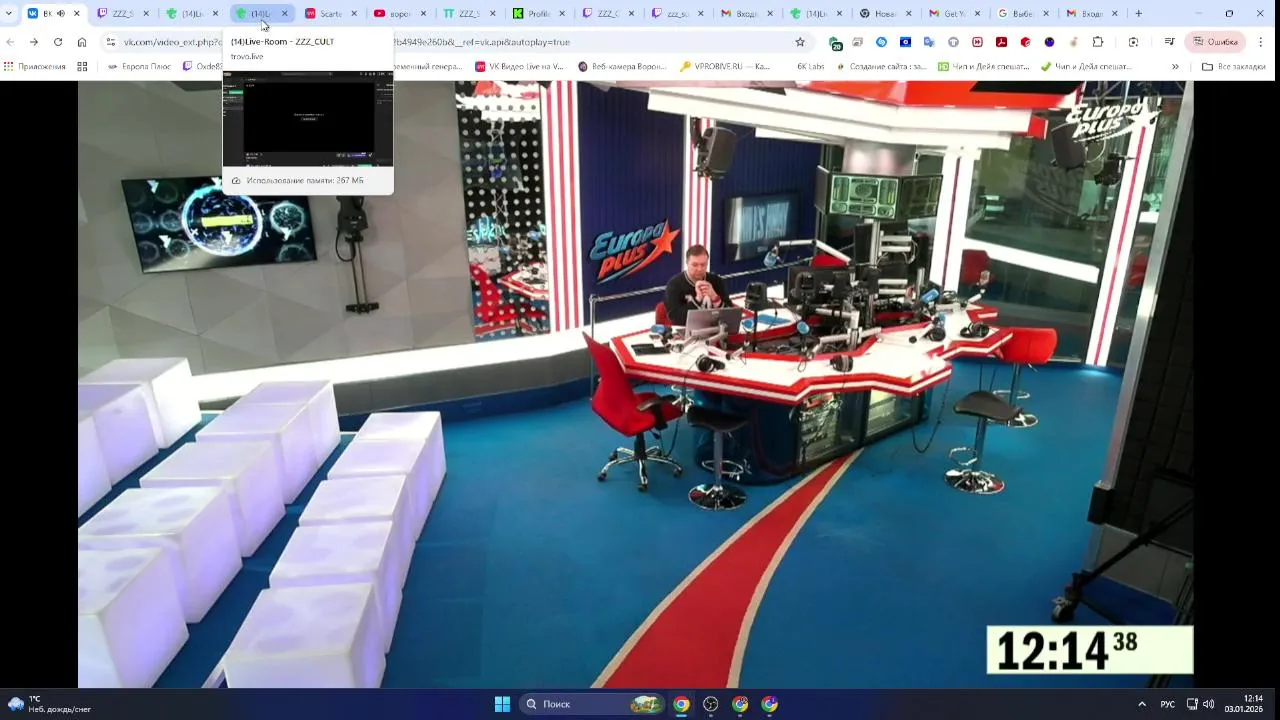The width and height of the screenshot is (1280, 720).
Task: Open a new tab with plus button
Action: [x=1138, y=14]
